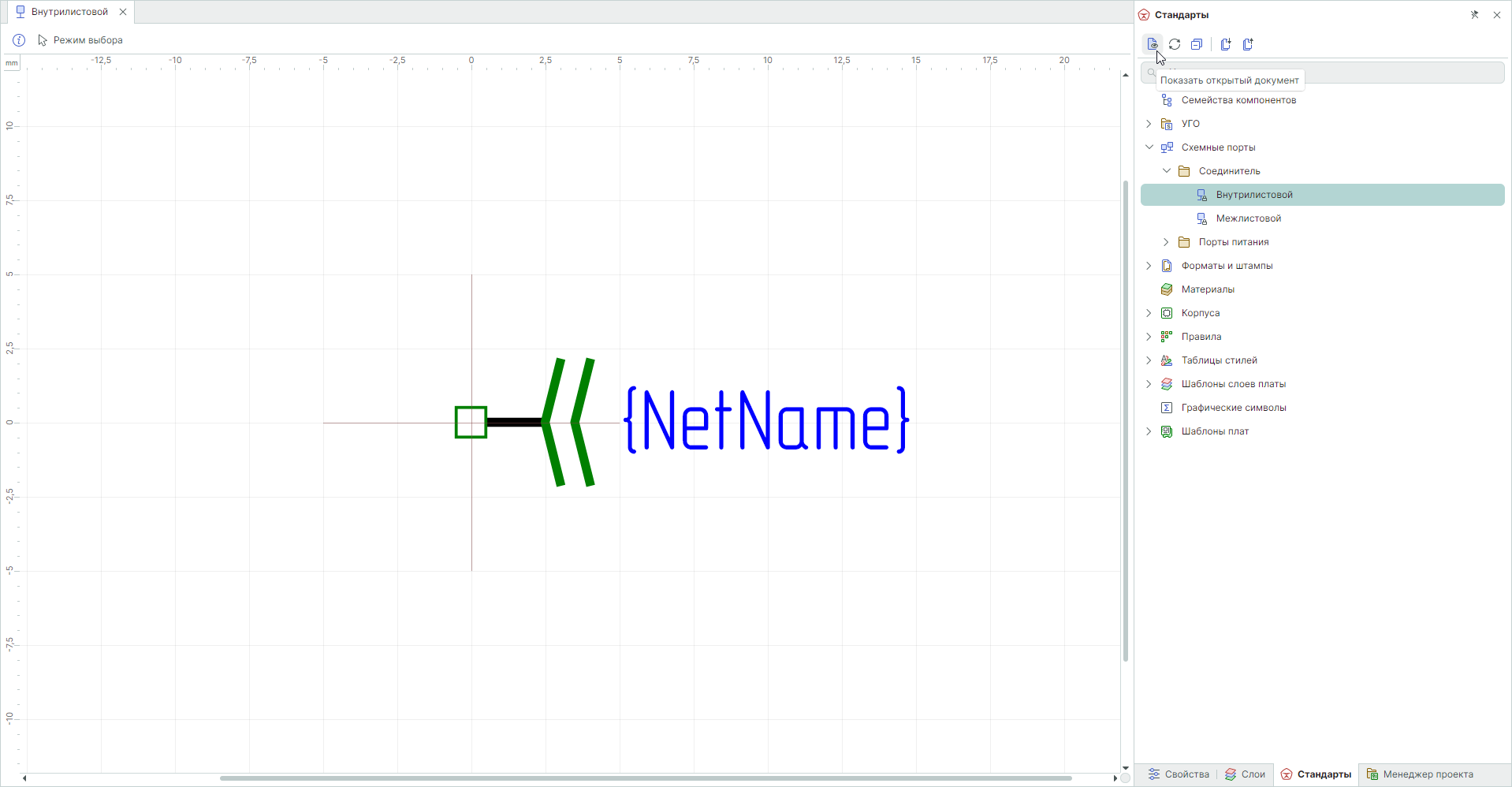Viewport: 1512px width, 787px height.
Task: Collapse the Соединитель folder
Action: (1167, 171)
